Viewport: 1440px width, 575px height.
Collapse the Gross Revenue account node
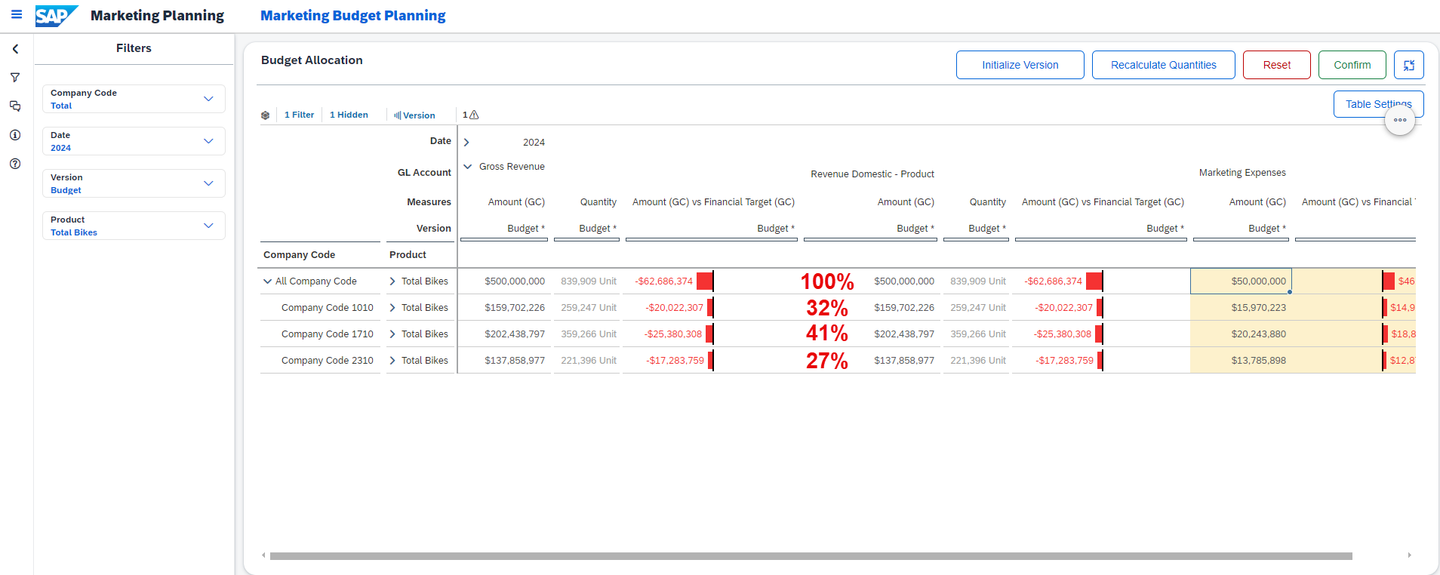pyautogui.click(x=467, y=167)
